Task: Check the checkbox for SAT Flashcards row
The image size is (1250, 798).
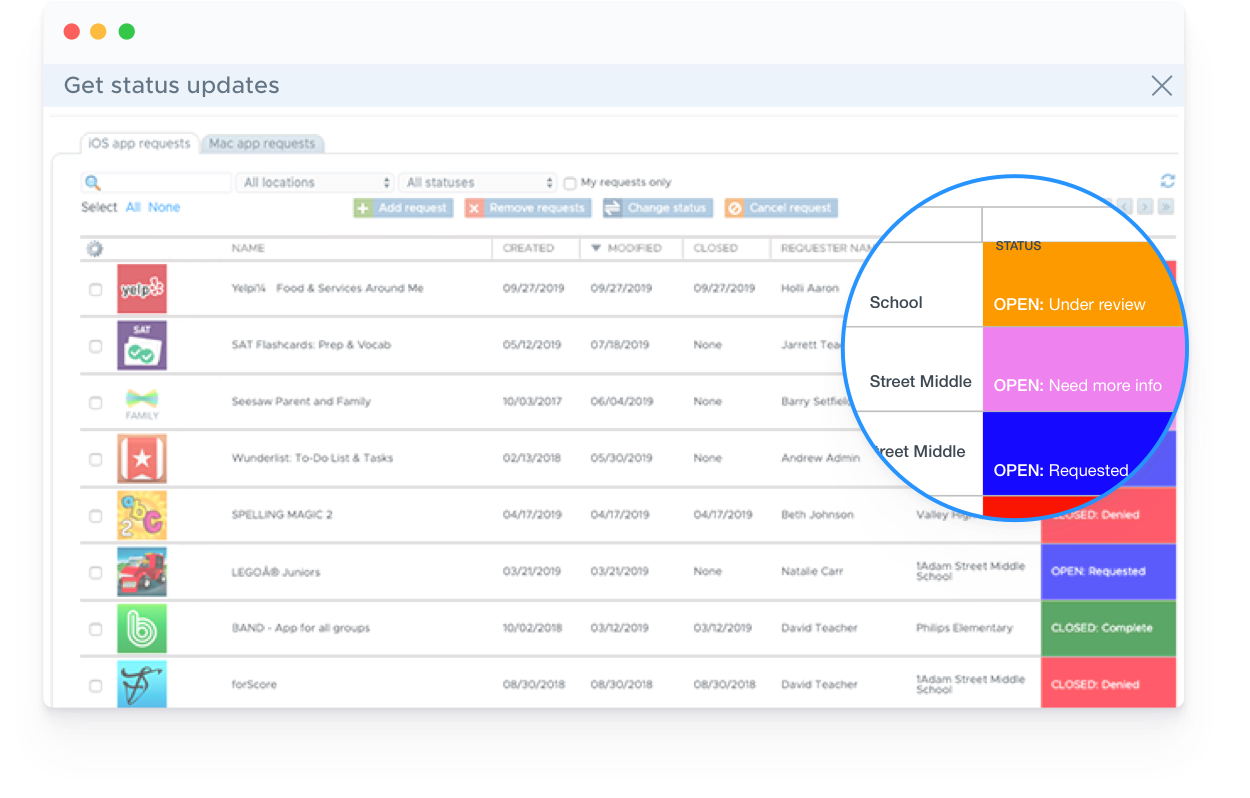Action: [95, 346]
